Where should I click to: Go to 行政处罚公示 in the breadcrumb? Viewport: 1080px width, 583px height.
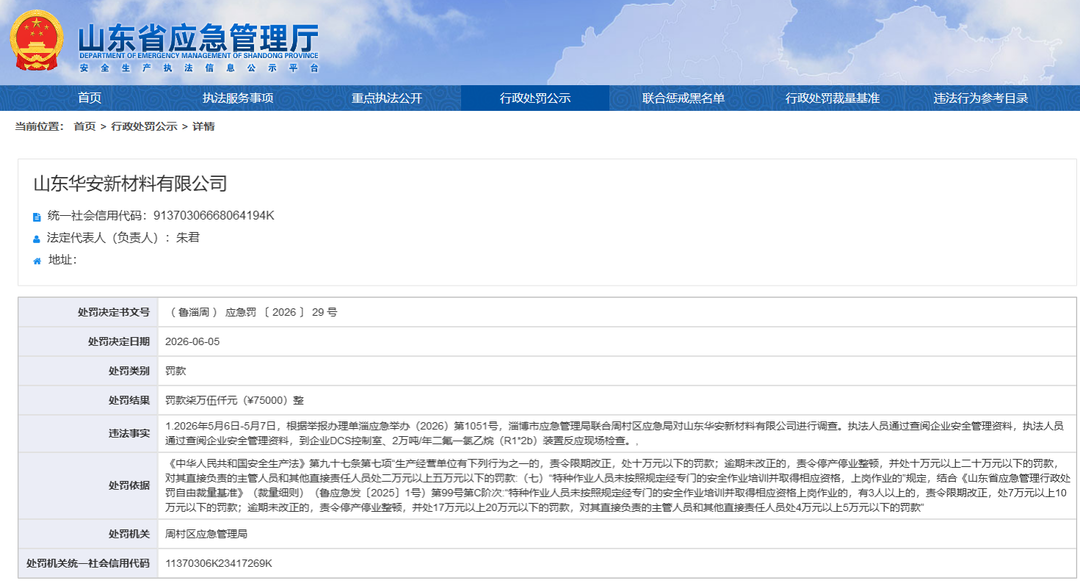(x=144, y=126)
